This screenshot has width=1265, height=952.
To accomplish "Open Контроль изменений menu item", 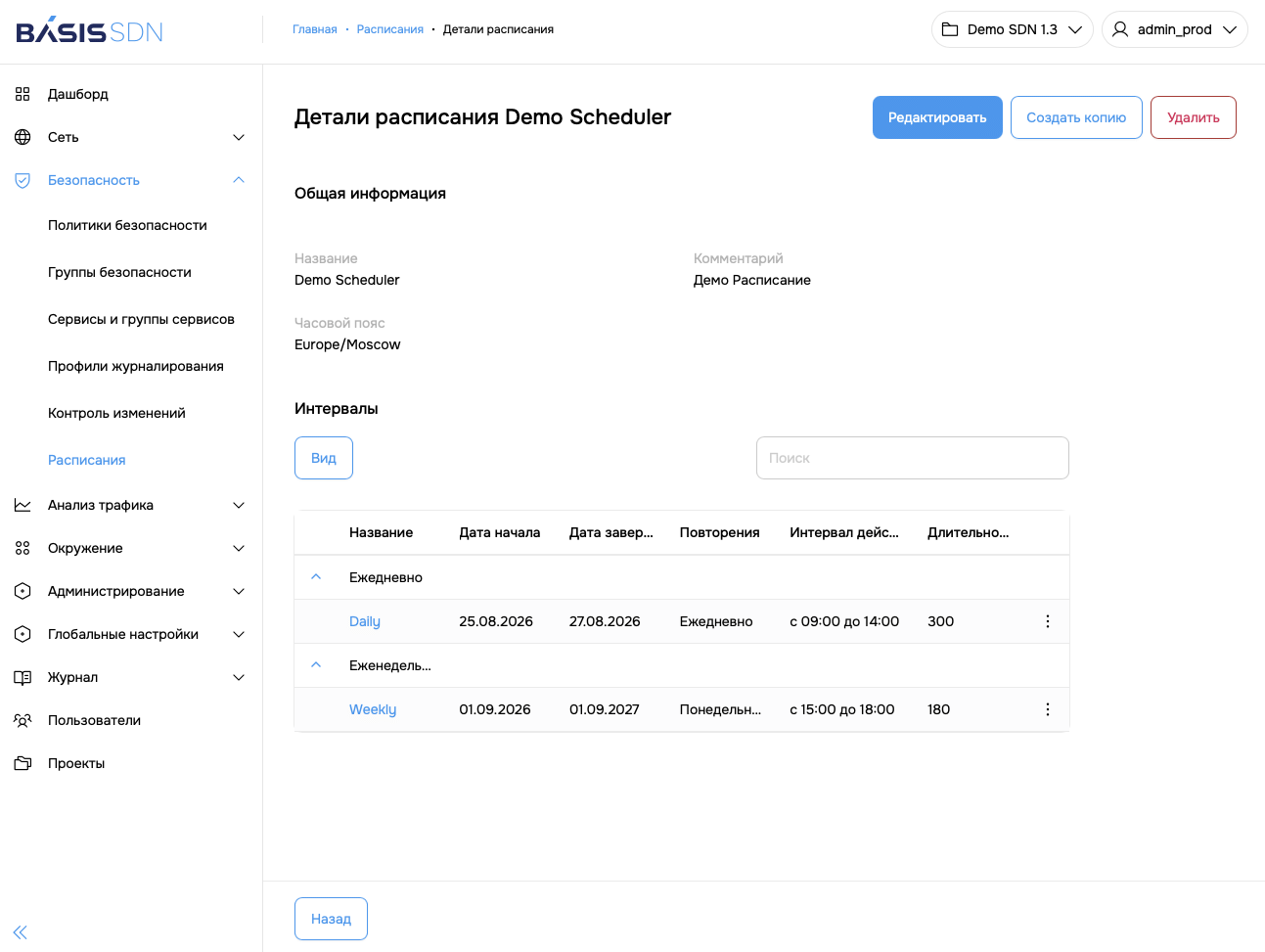I will tap(116, 413).
